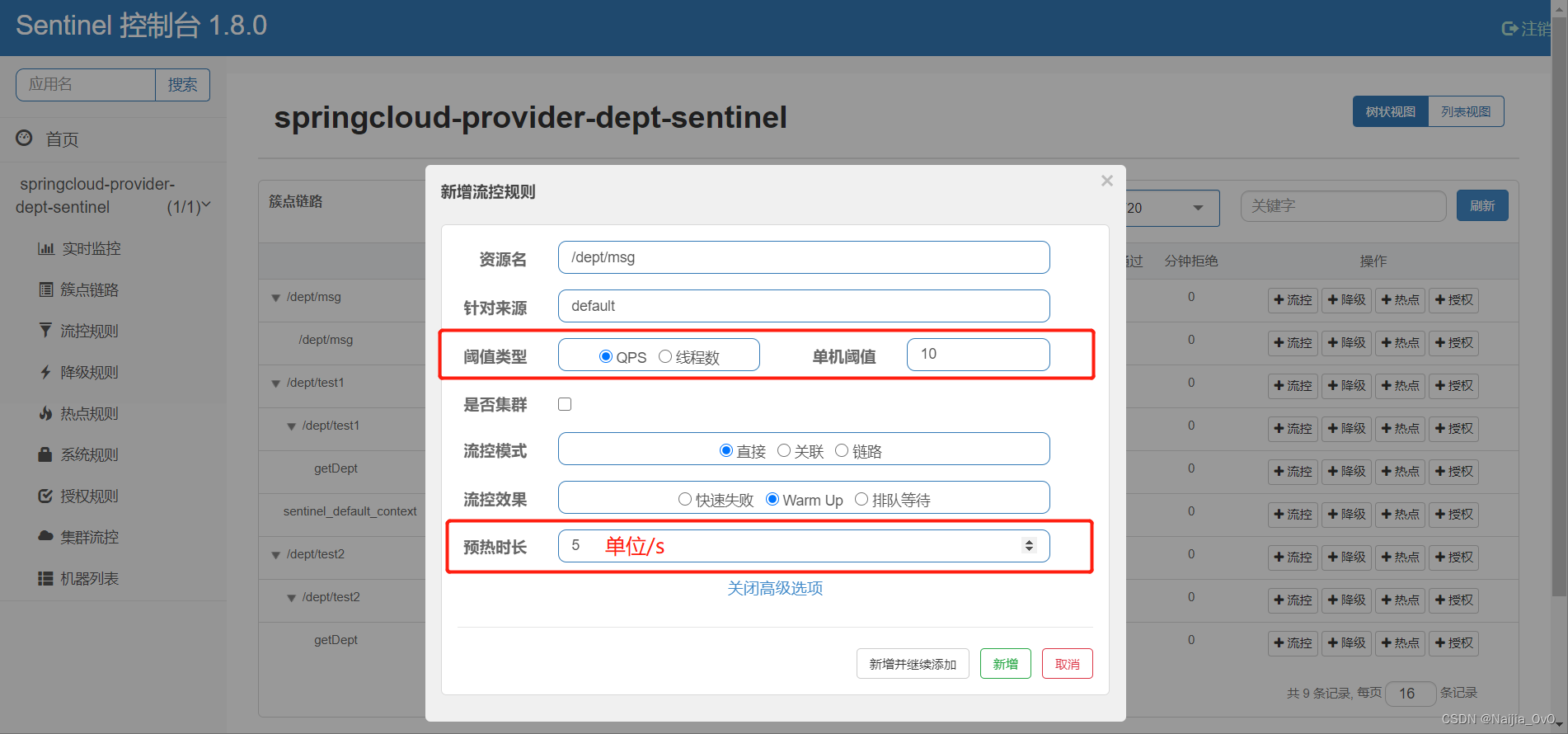The image size is (1568, 734).
Task: Click the 应用名 search field
Action: click(86, 85)
